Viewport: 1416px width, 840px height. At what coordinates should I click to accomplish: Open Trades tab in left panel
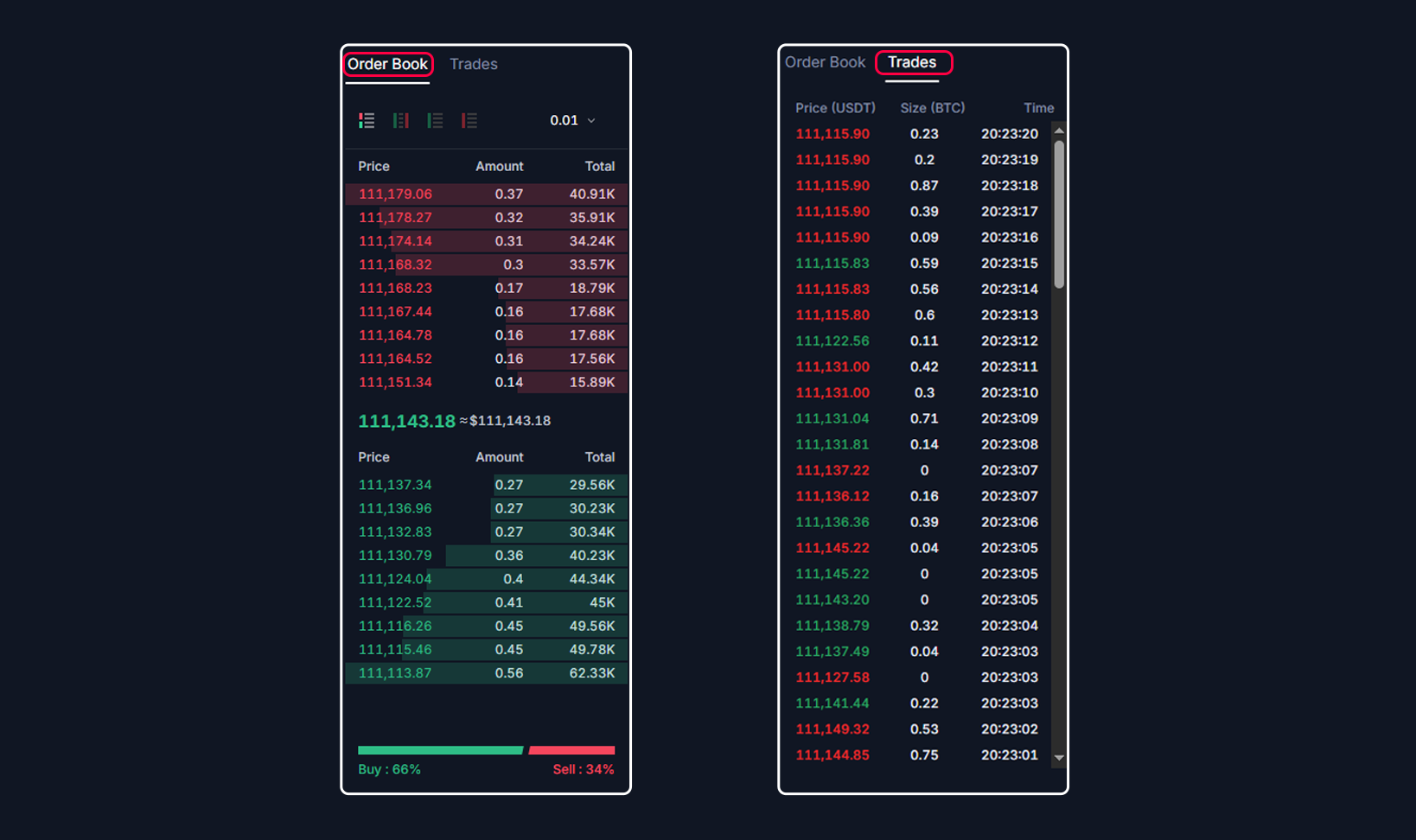[x=474, y=64]
